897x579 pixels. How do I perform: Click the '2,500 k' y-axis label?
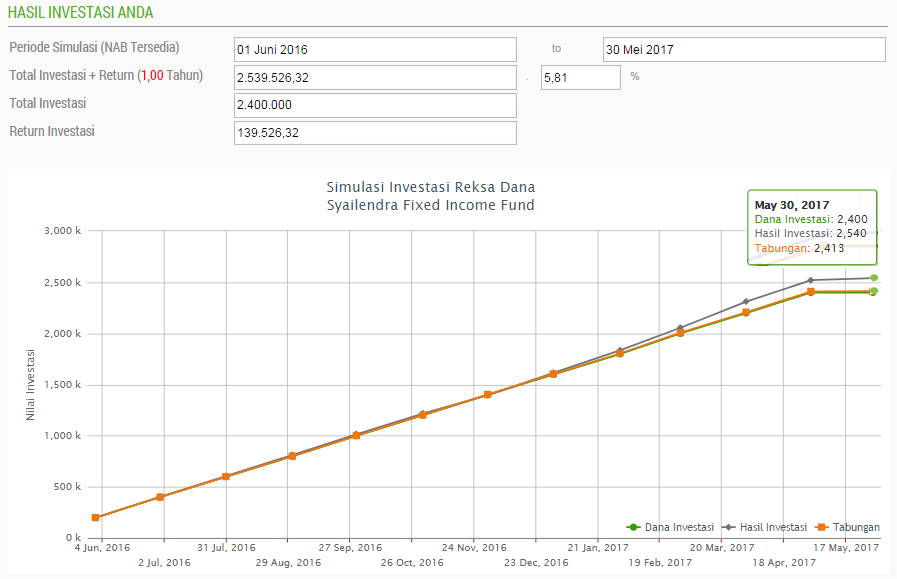click(62, 283)
